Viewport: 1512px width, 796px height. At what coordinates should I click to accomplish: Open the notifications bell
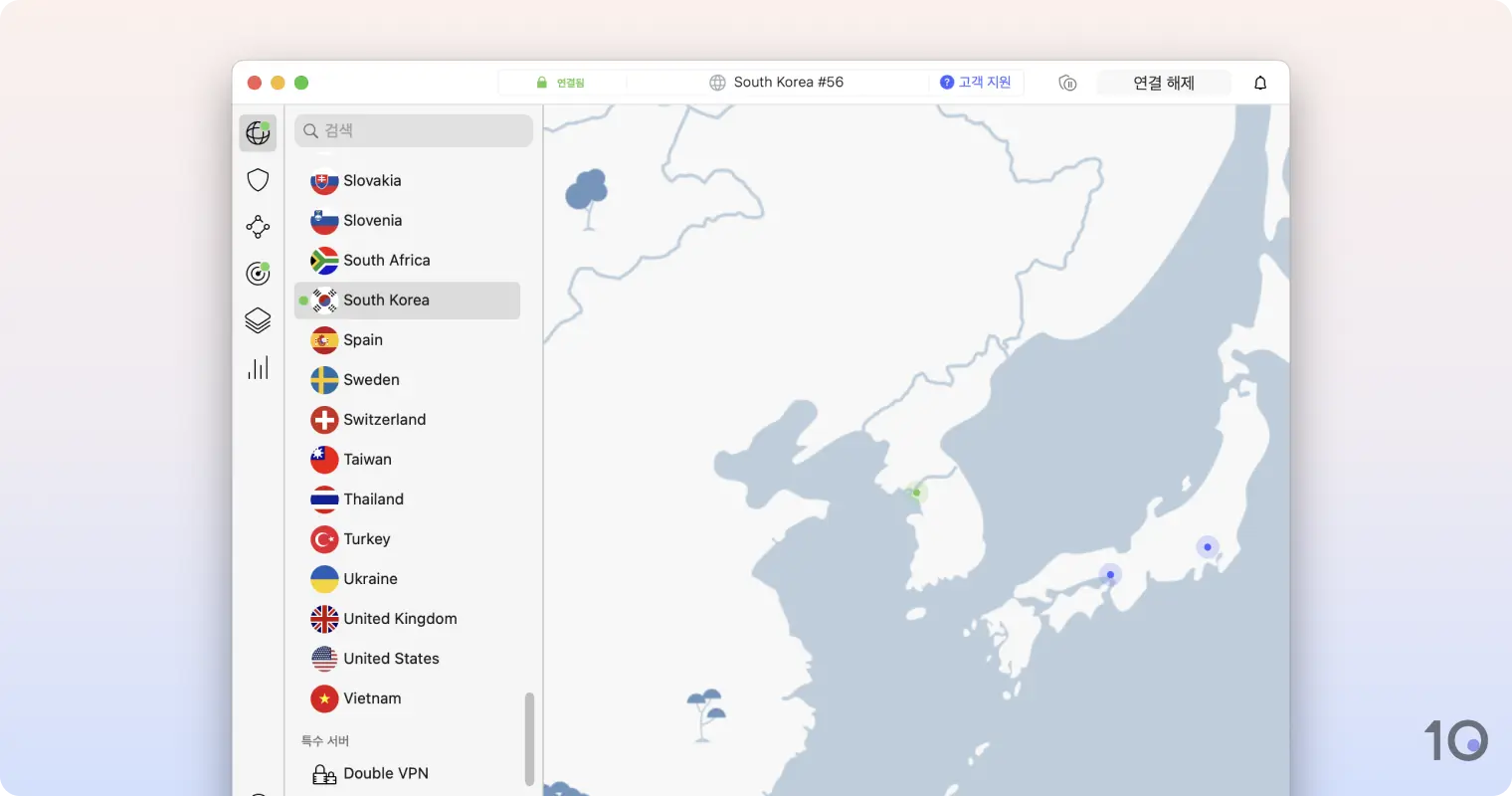tap(1260, 83)
